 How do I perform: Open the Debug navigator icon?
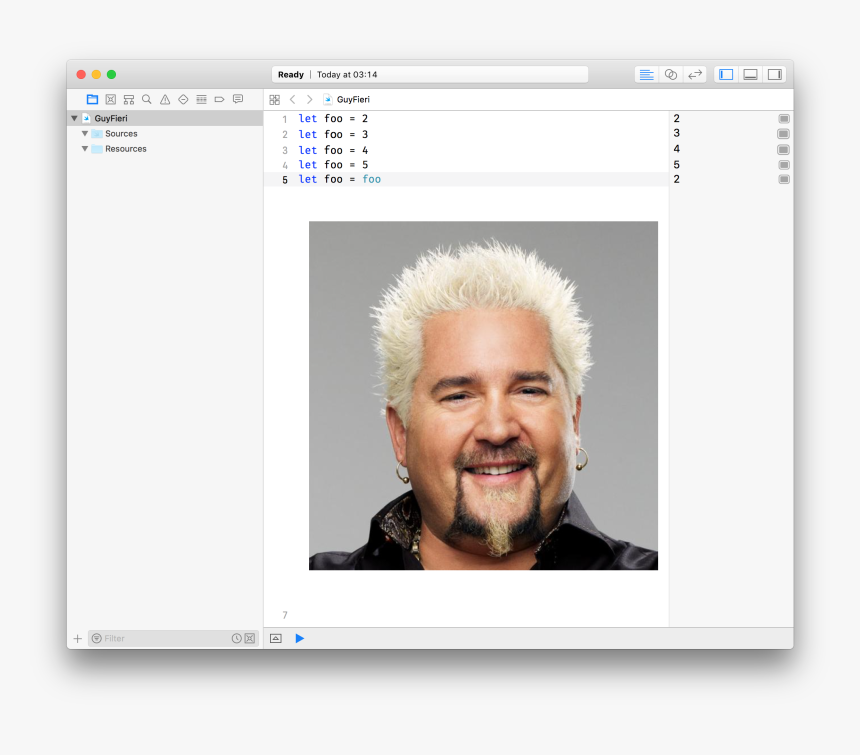[201, 99]
